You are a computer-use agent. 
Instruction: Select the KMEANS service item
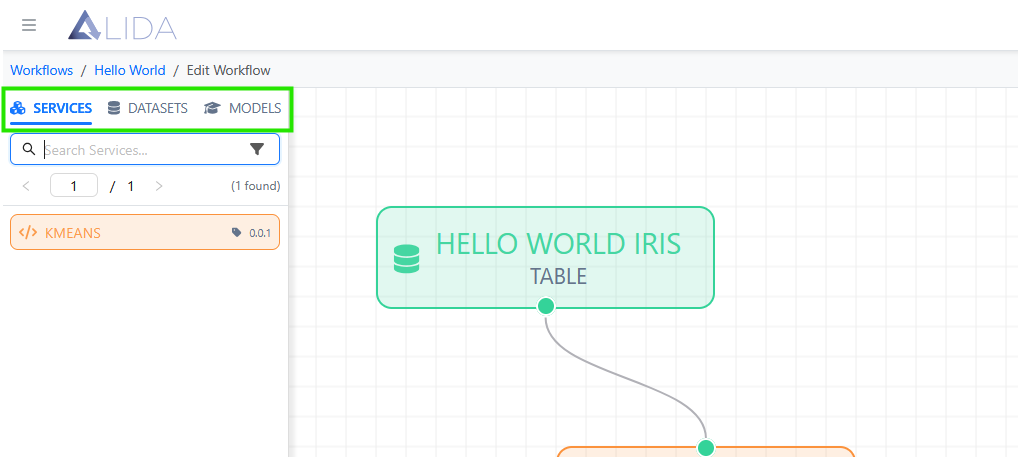[x=145, y=232]
